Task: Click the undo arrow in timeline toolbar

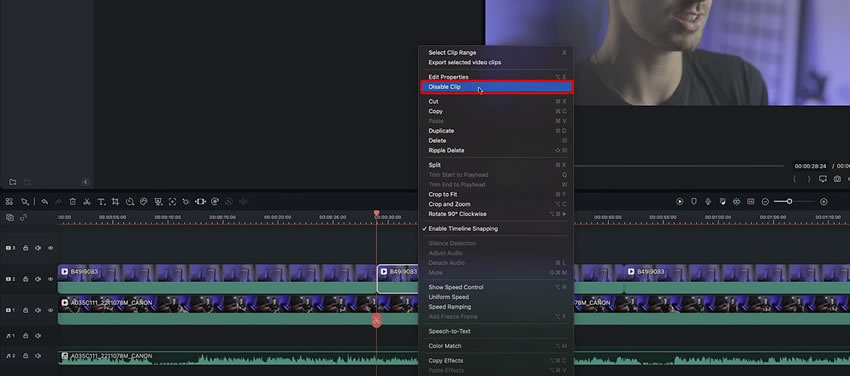Action: coord(44,202)
